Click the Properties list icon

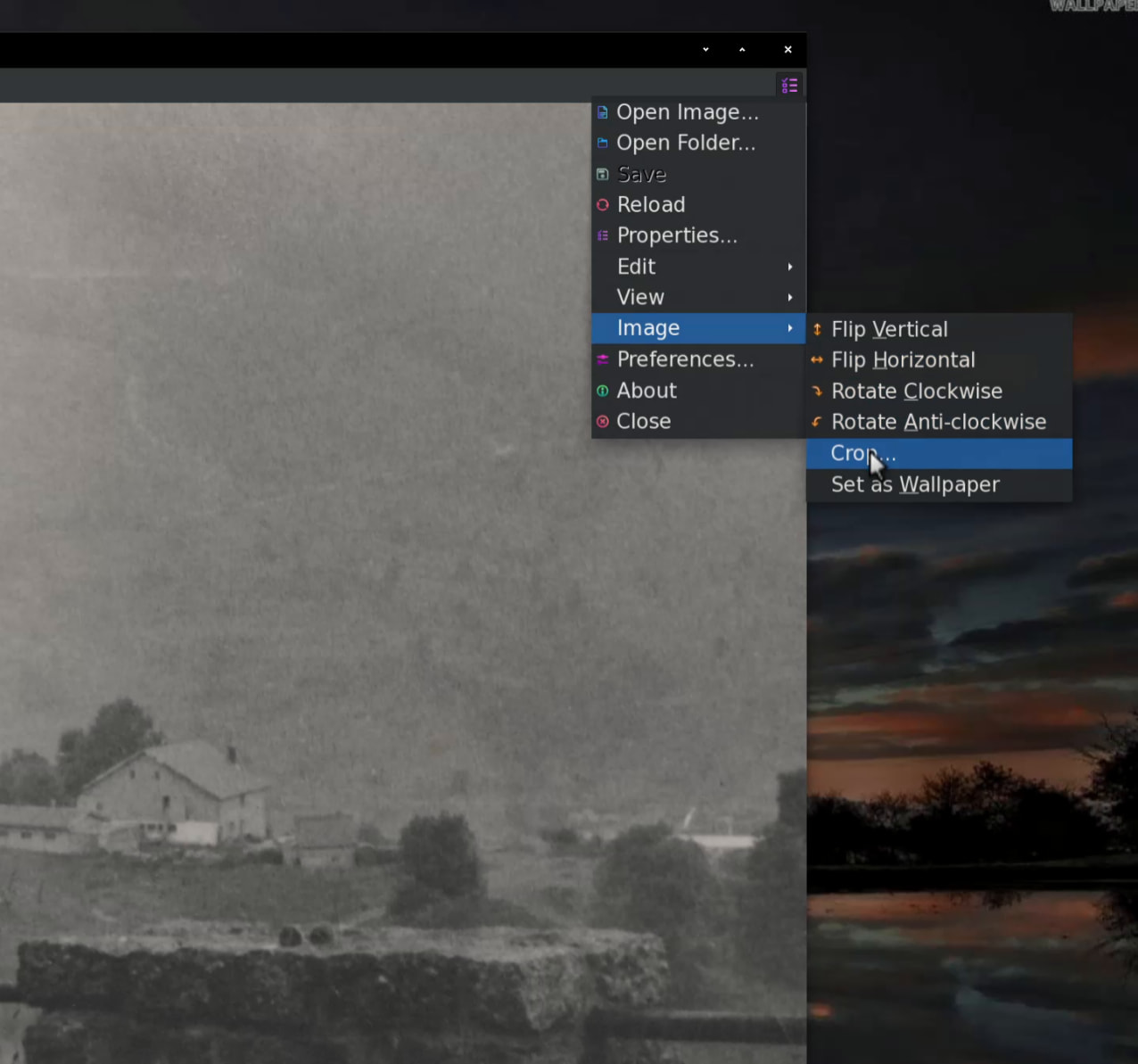[x=603, y=235]
